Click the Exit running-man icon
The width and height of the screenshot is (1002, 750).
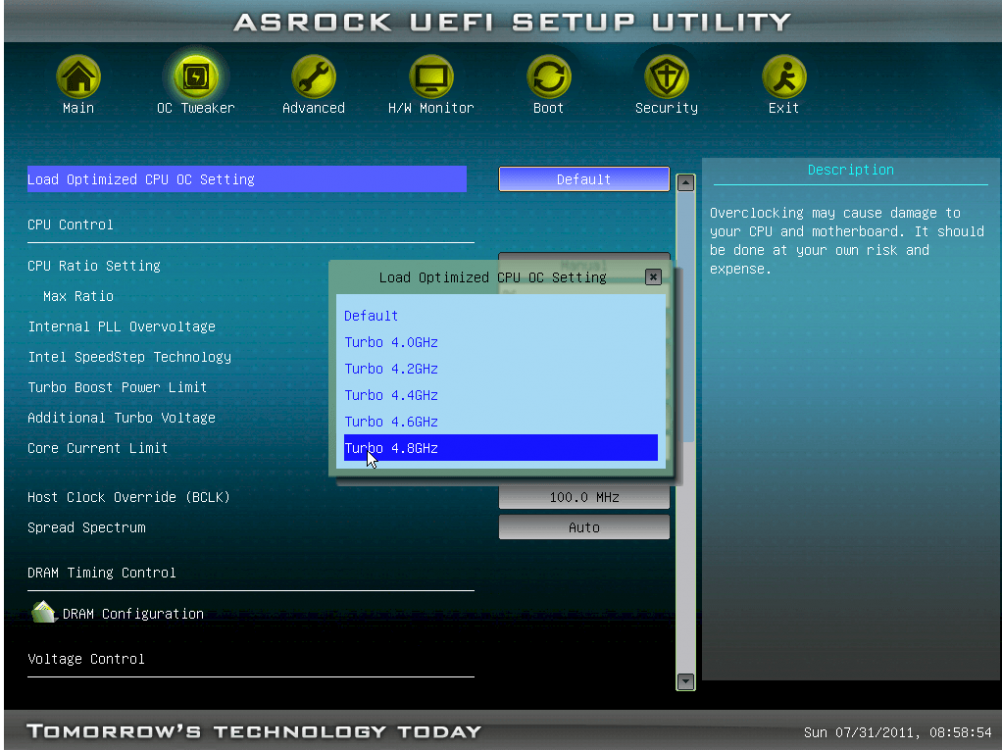[783, 77]
